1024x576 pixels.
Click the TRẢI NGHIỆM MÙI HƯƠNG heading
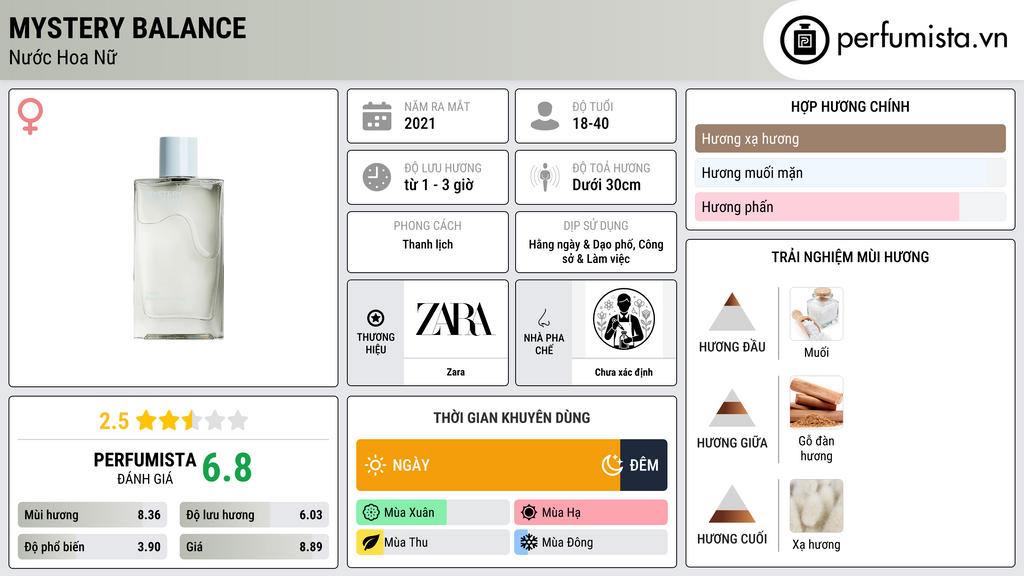pos(850,257)
